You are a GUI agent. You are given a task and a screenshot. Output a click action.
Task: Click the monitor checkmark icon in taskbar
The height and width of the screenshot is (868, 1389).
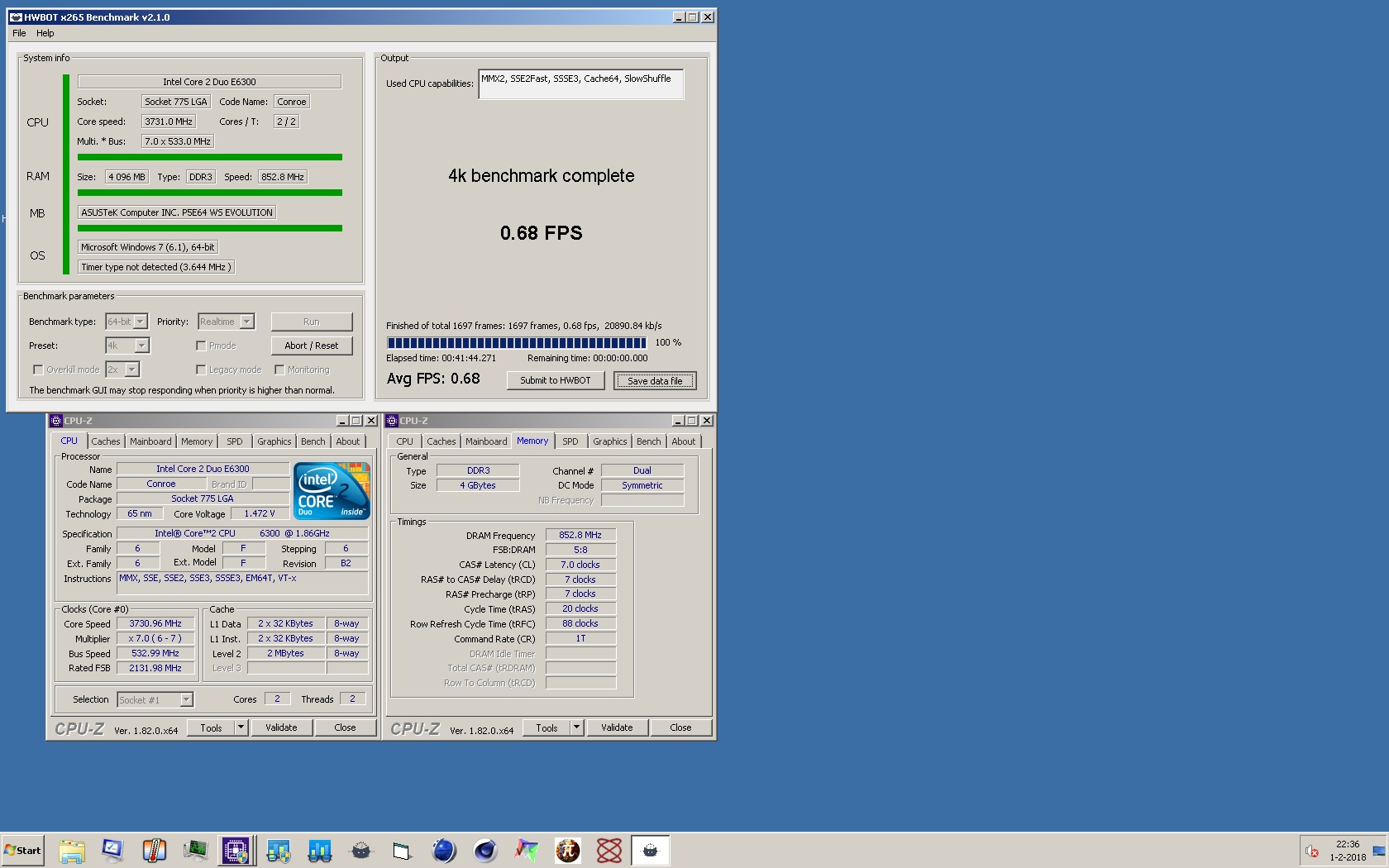112,851
